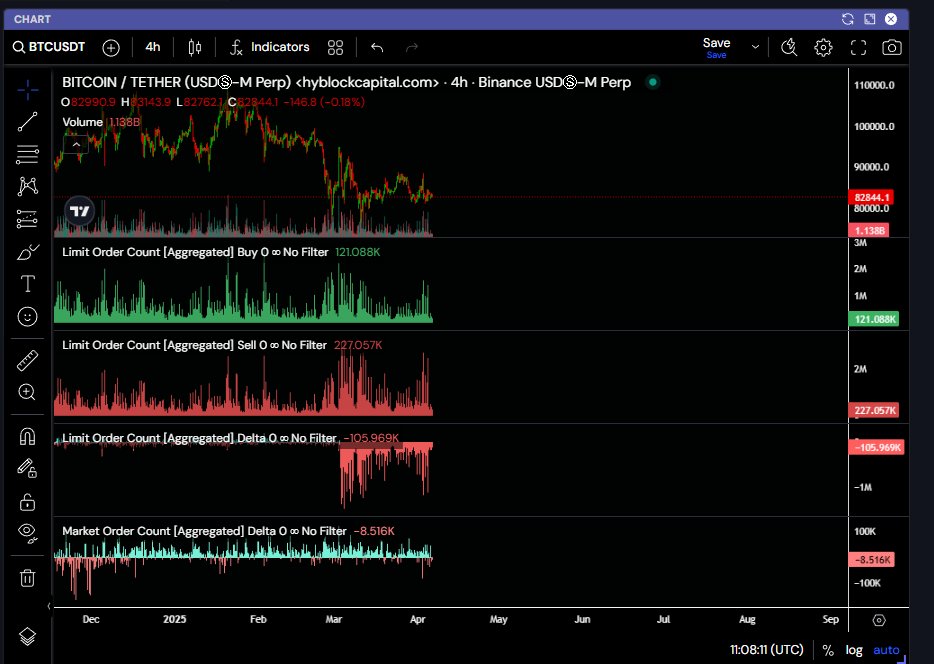
Task: Click the -8.516K market delta axis label
Action: 871,560
